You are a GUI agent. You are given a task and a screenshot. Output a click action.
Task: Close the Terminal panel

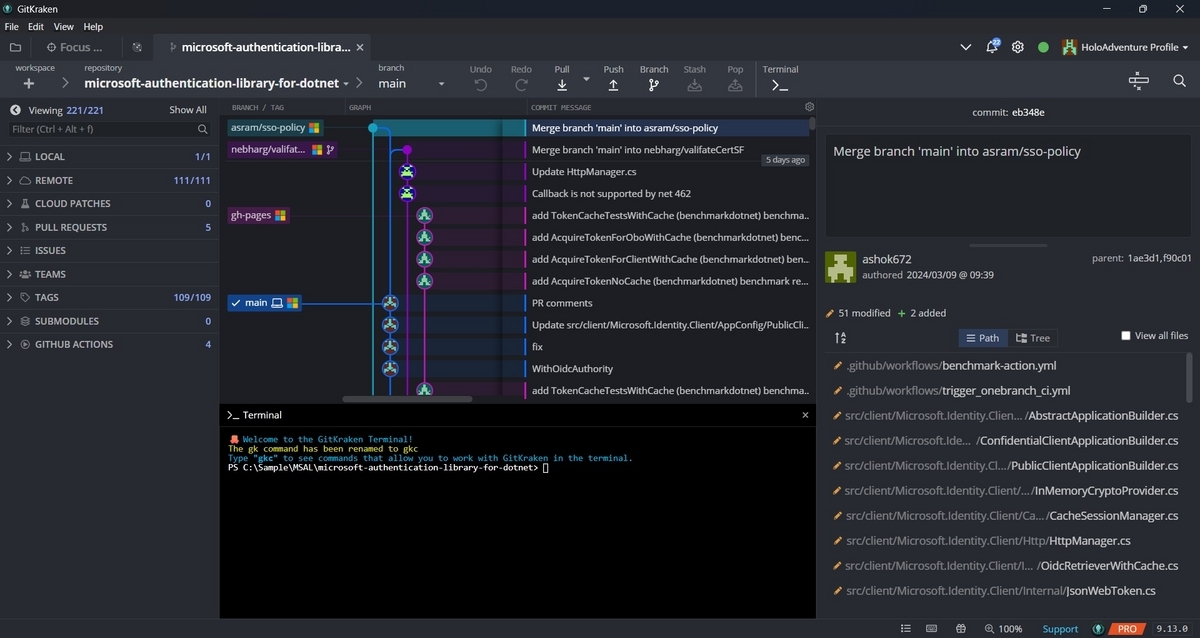pyautogui.click(x=805, y=415)
